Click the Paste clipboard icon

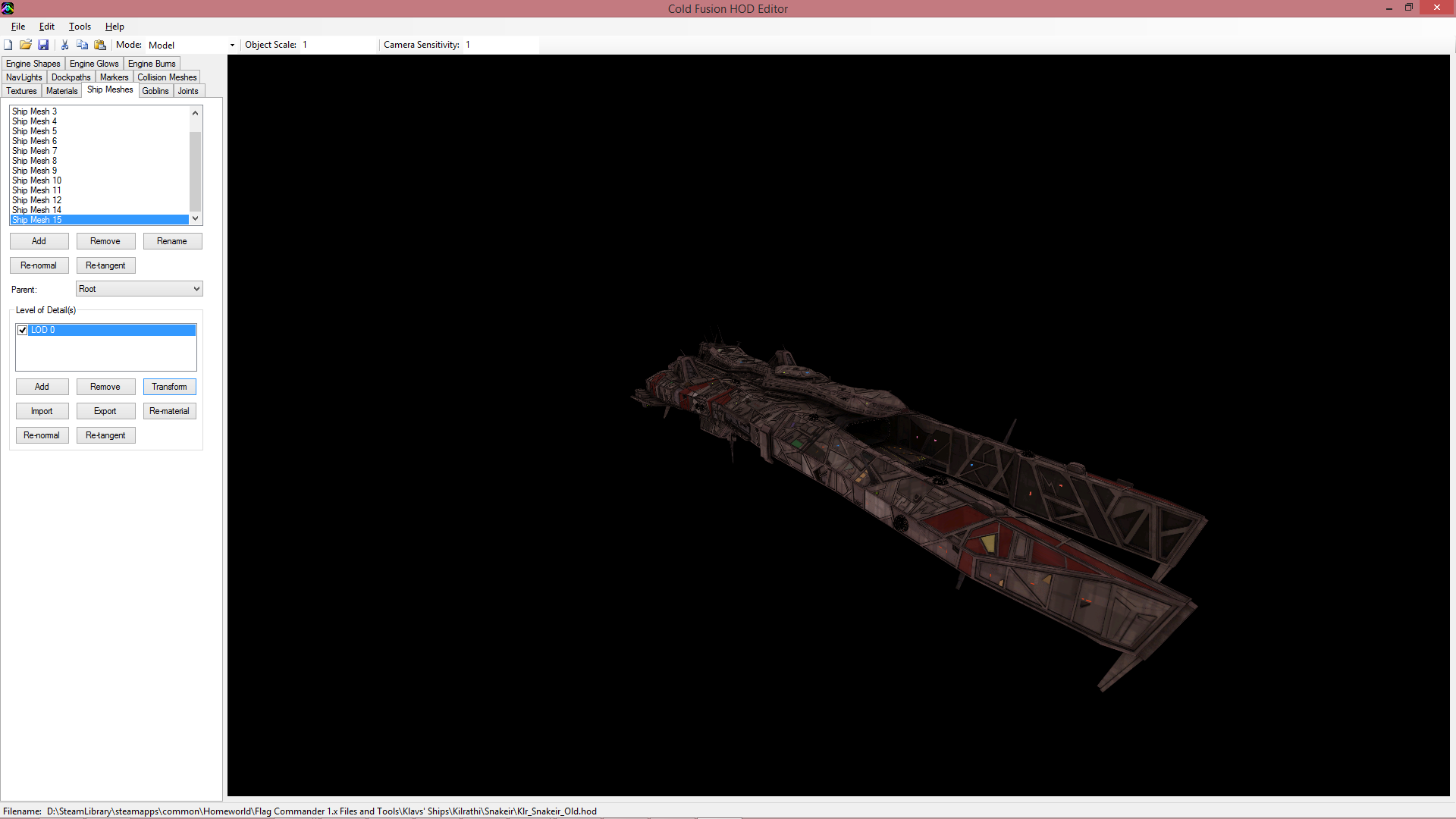[99, 45]
